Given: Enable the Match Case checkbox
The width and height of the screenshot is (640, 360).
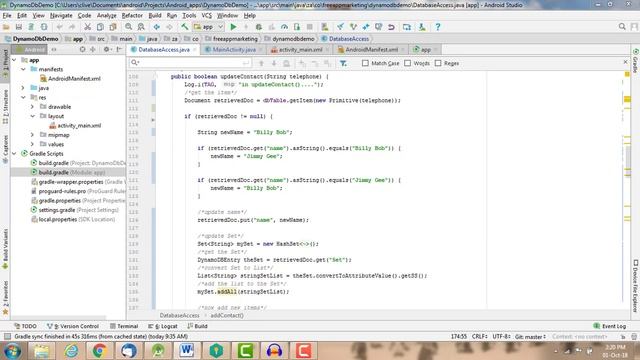Looking at the screenshot, I should pyautogui.click(x=365, y=63).
